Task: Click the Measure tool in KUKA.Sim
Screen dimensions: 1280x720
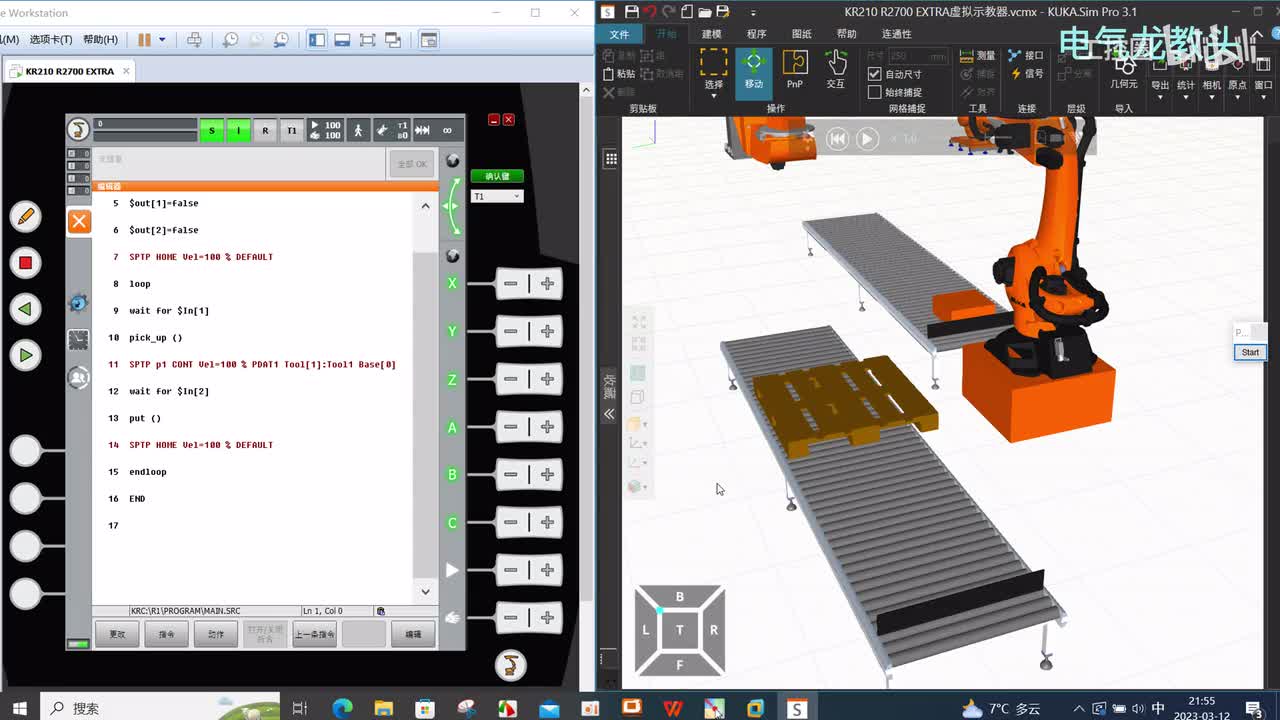Action: 978,55
